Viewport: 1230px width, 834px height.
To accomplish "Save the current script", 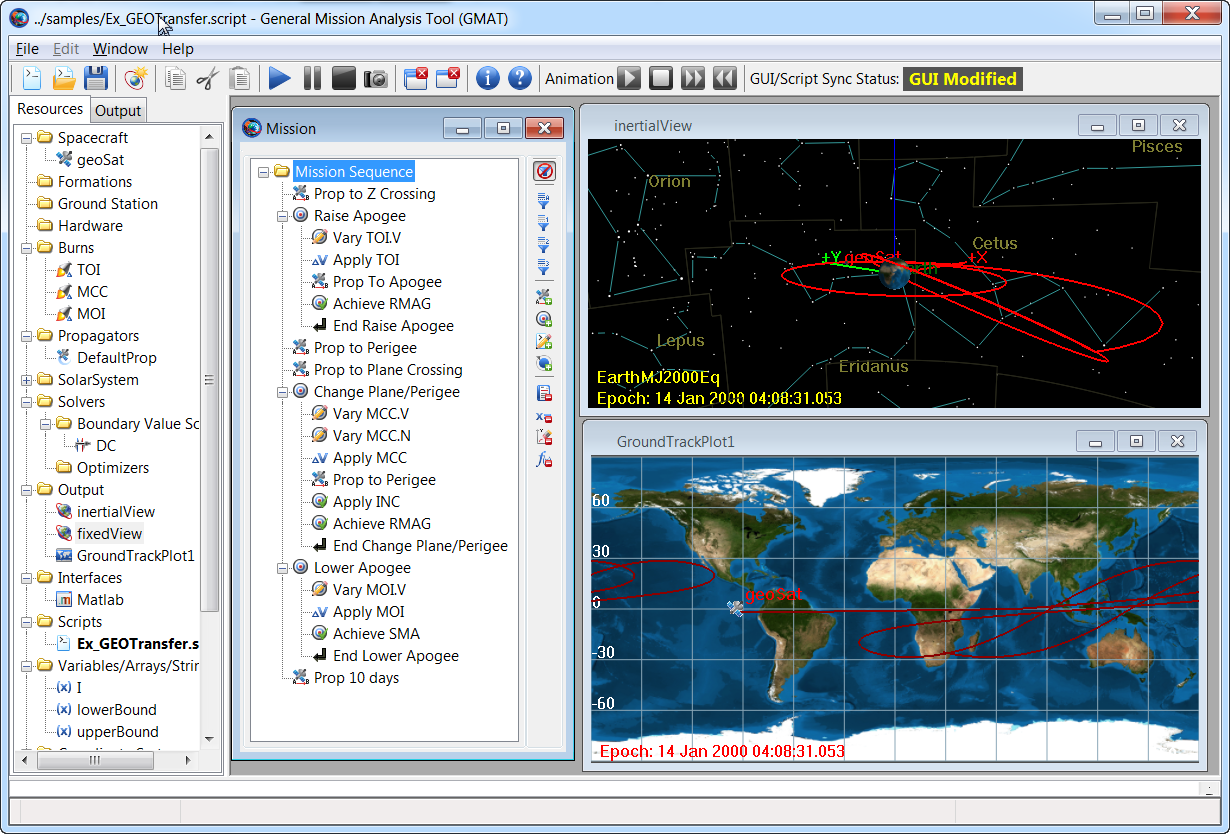I will point(94,78).
